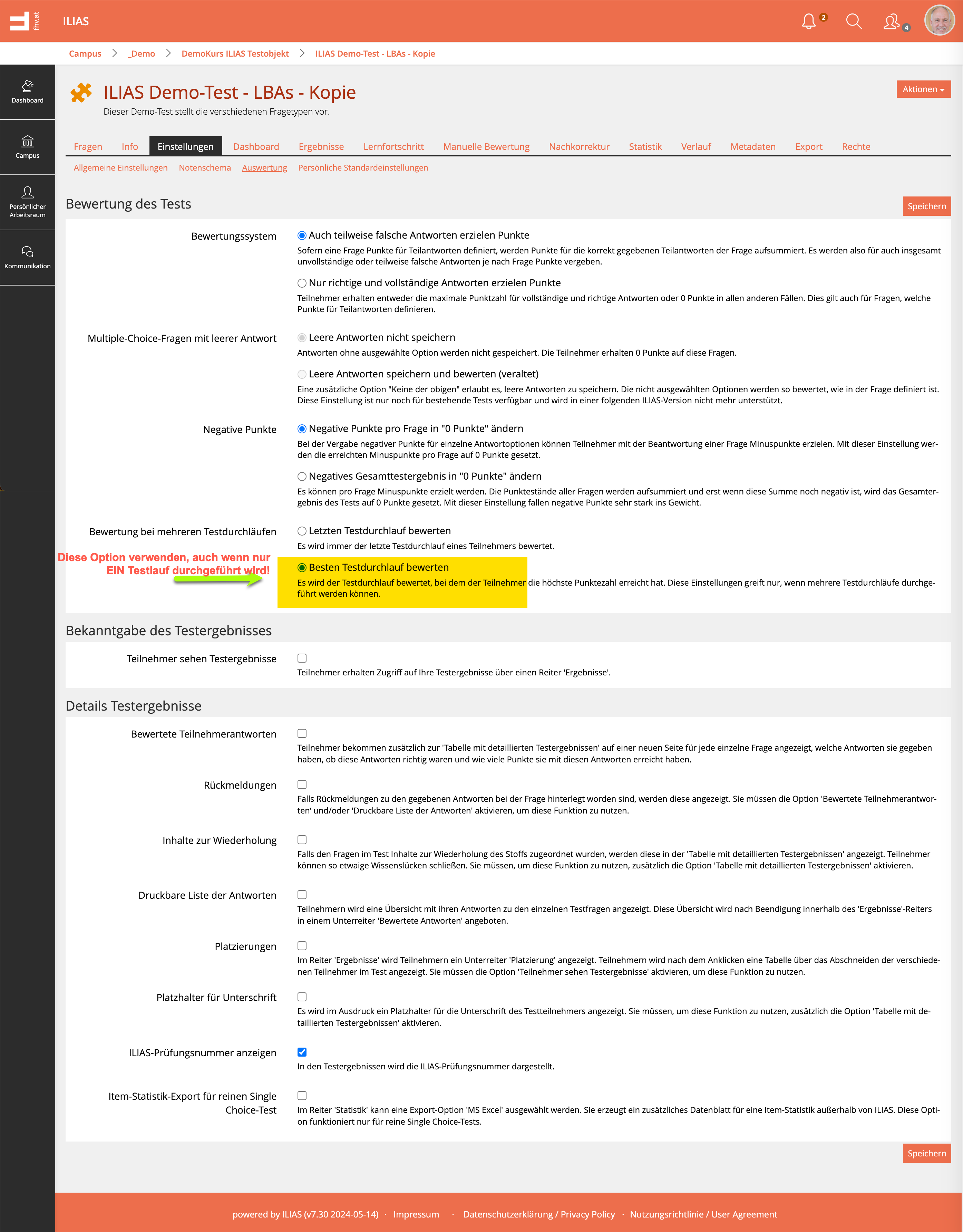Select 'Leere Antworten nicht speichern' radio
The height and width of the screenshot is (1232, 963).
tap(302, 337)
